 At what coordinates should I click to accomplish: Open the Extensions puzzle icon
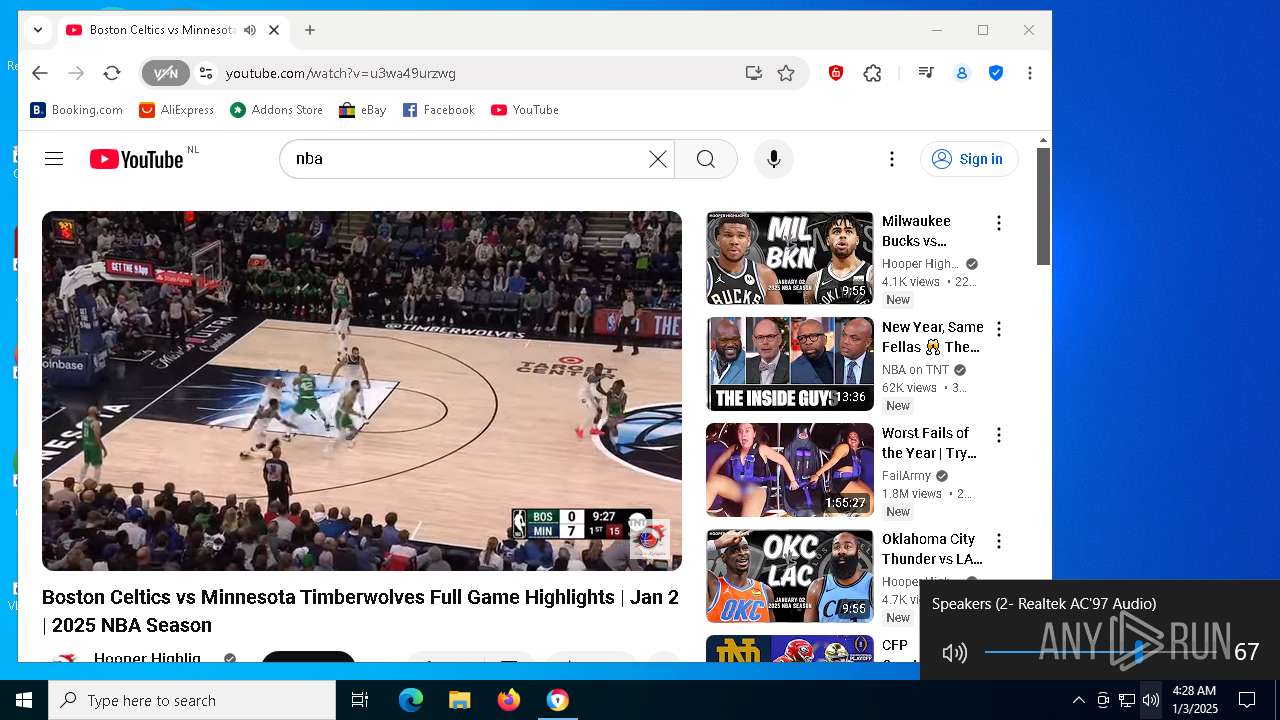click(x=872, y=73)
